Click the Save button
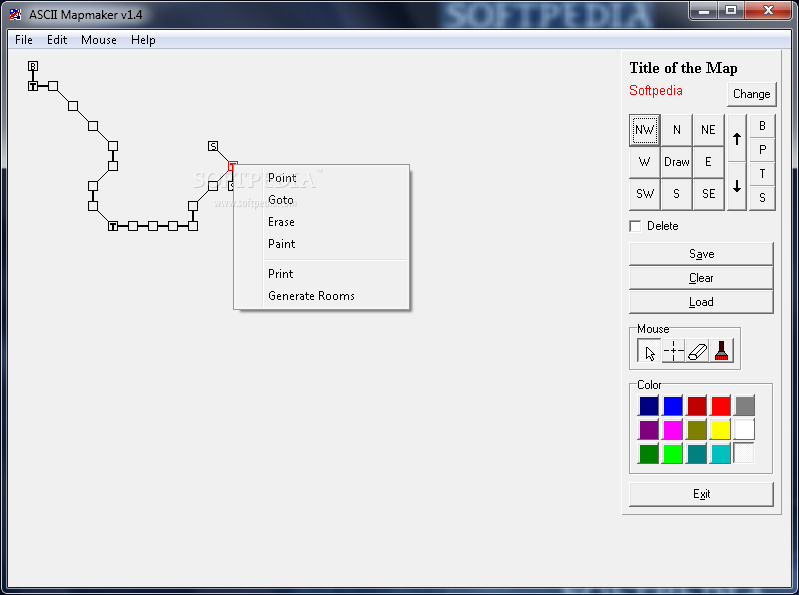Image resolution: width=799 pixels, height=595 pixels. click(x=701, y=254)
